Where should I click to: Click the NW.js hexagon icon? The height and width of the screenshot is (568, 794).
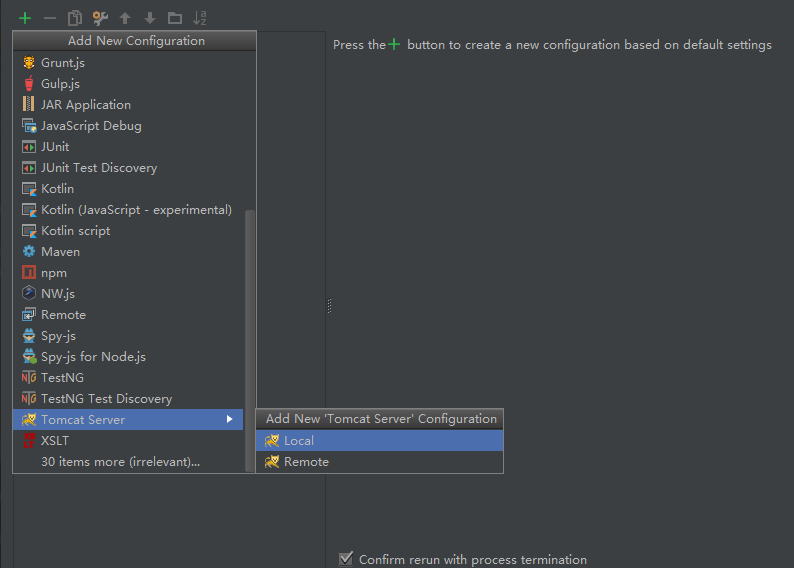29,293
